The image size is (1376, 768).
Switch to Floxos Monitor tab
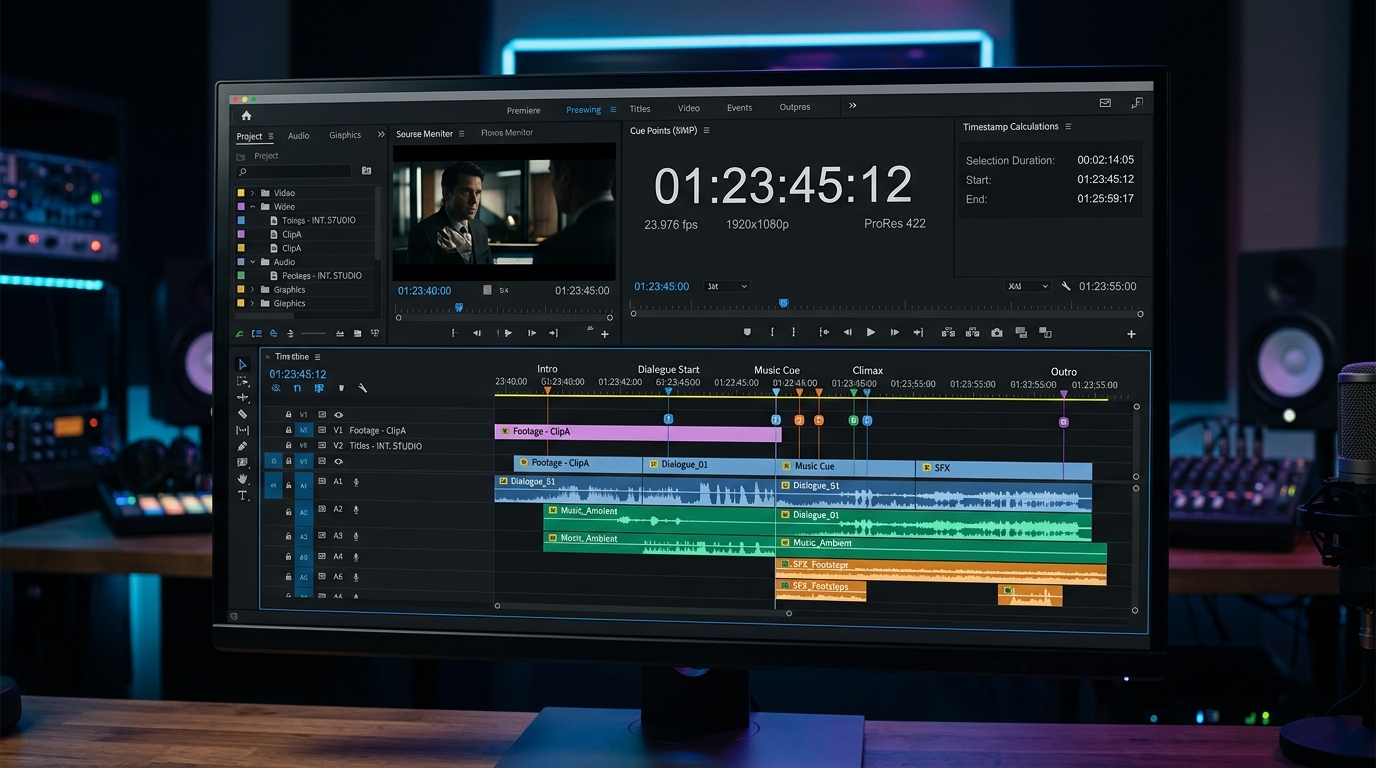(507, 133)
